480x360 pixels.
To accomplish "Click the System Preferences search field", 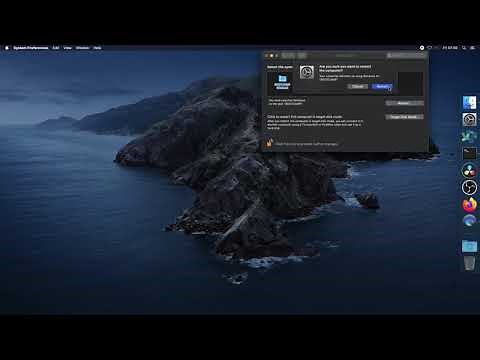I will pos(406,56).
